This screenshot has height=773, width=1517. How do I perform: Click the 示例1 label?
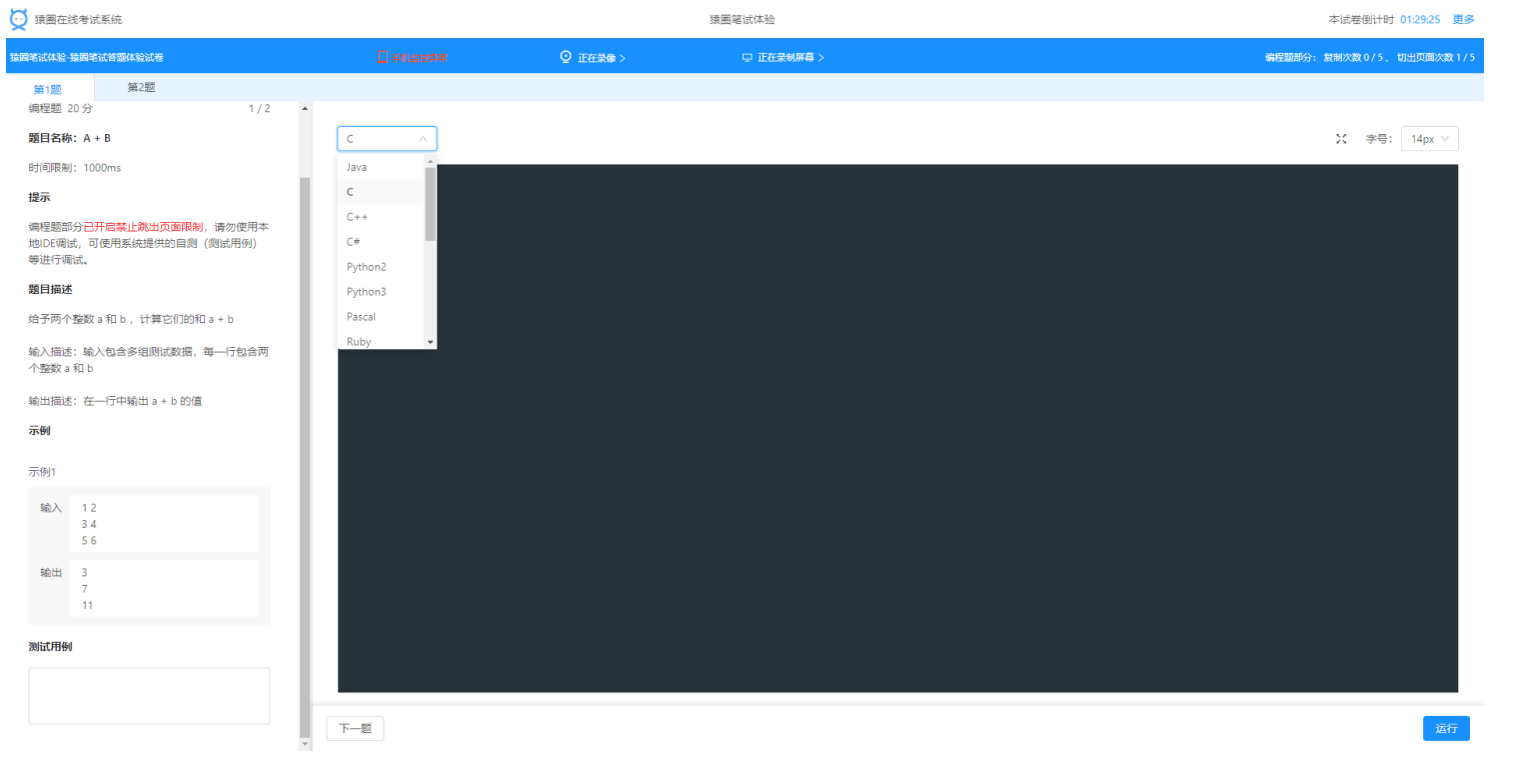click(x=43, y=471)
